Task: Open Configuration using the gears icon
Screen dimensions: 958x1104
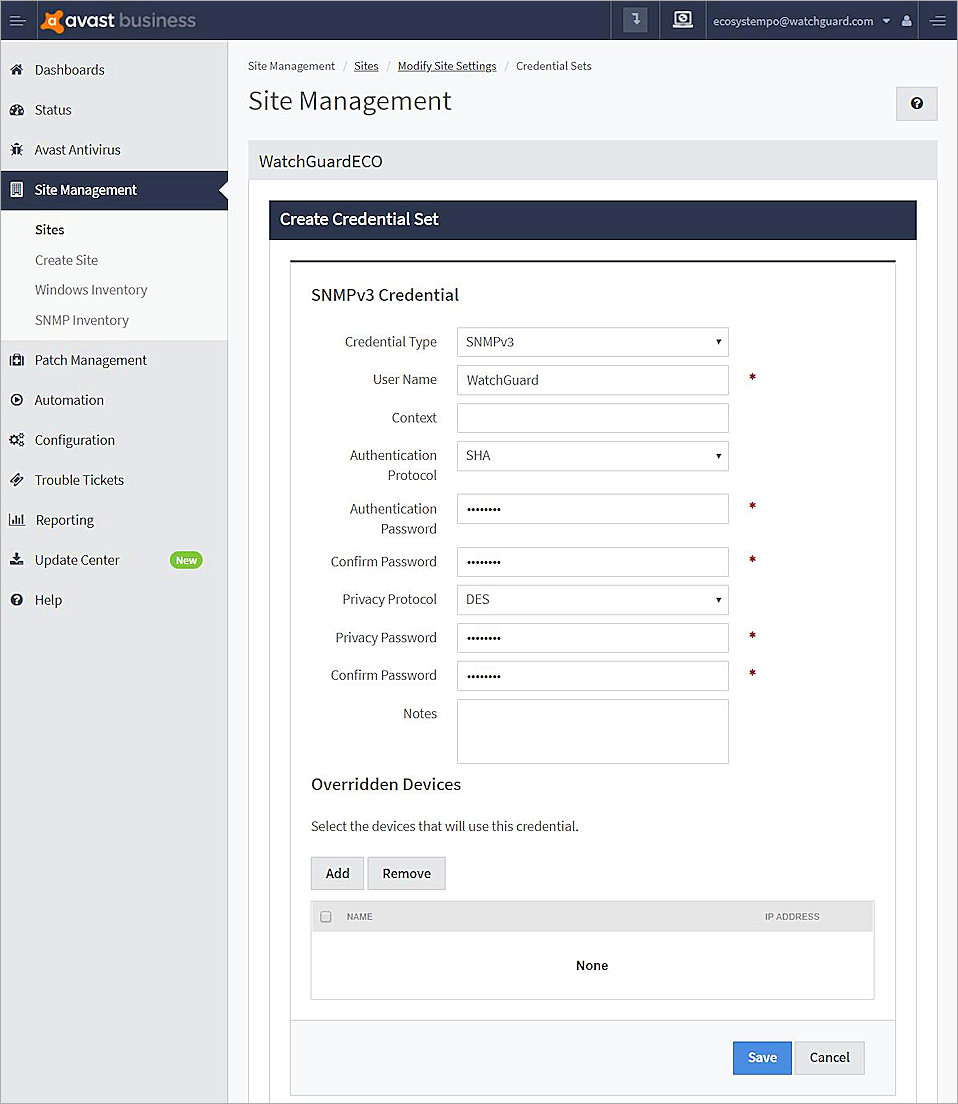Action: click(17, 440)
